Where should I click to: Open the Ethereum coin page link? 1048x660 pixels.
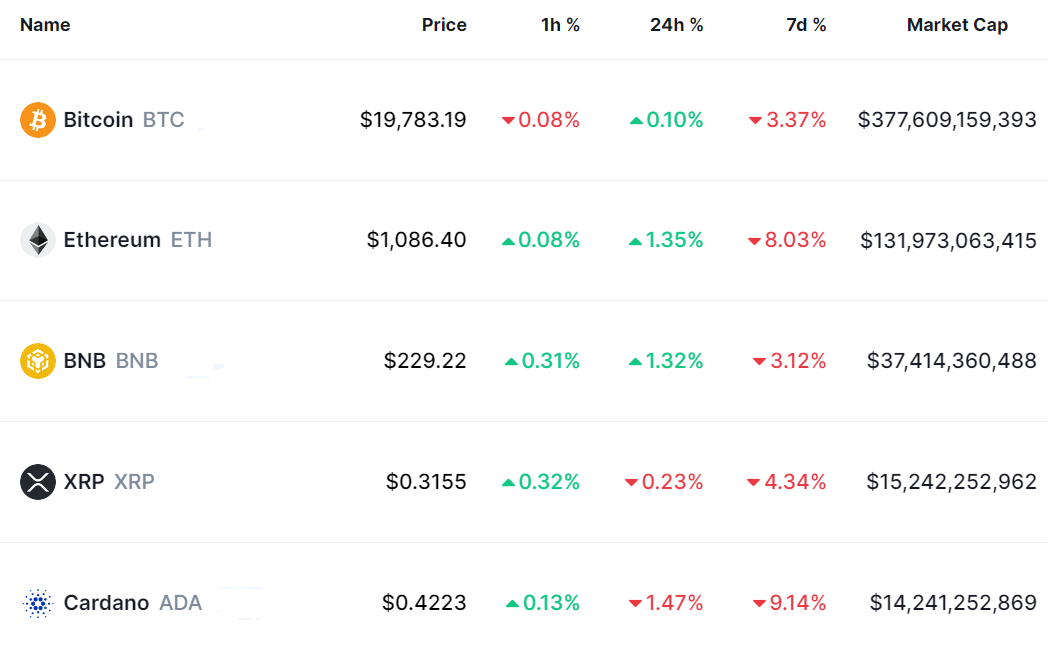click(112, 240)
